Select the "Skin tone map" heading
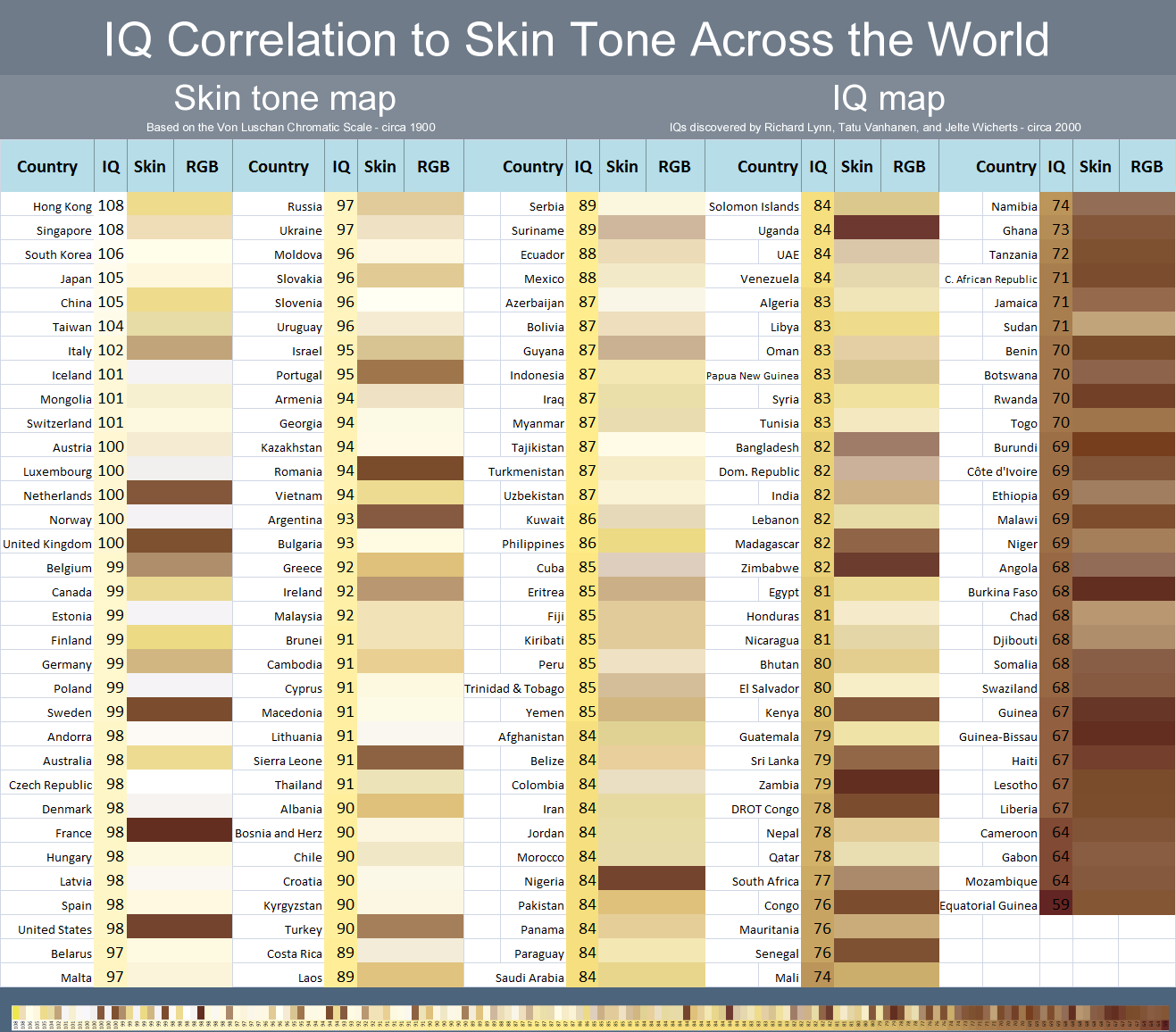1176x1032 pixels. (285, 98)
